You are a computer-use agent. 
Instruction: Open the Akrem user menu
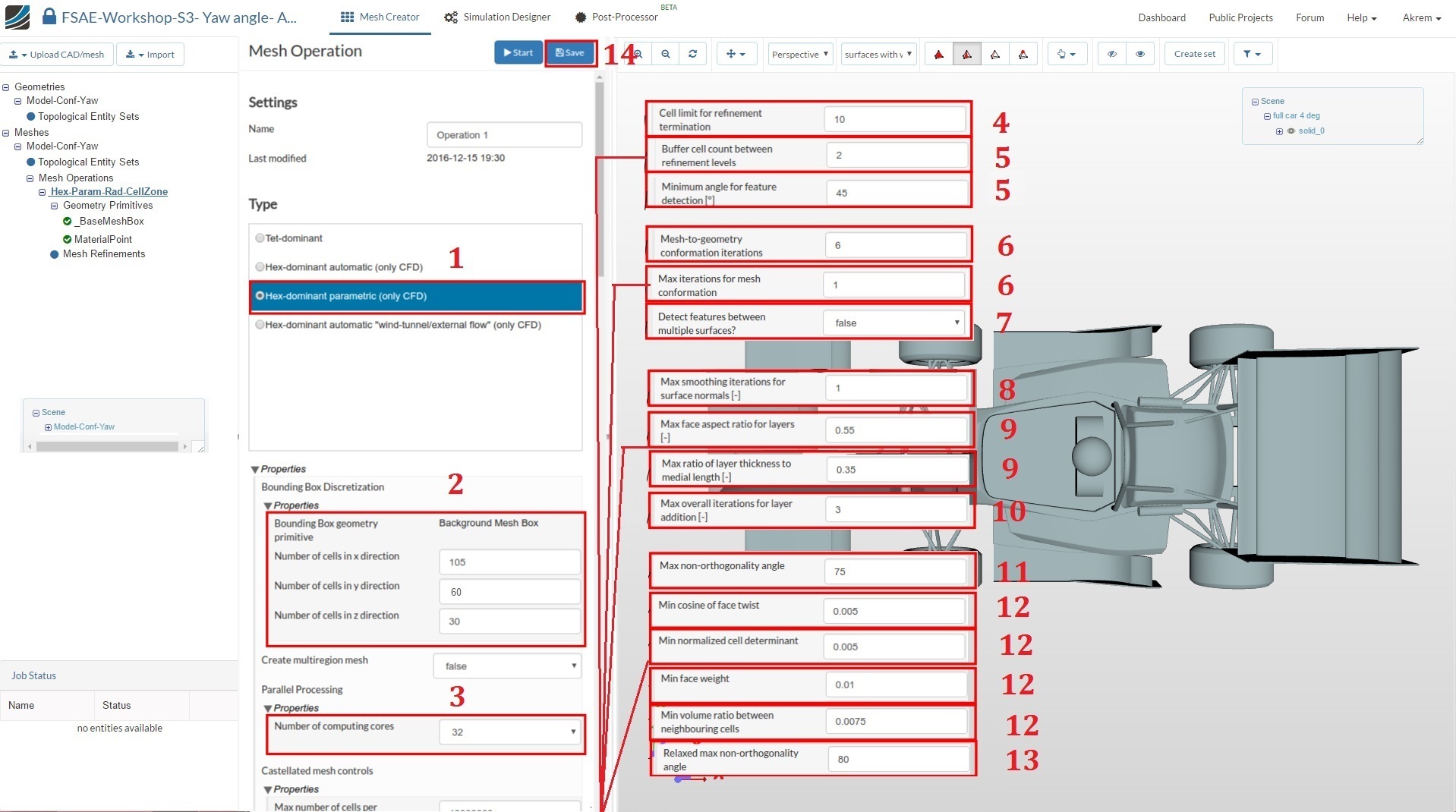tap(1422, 17)
